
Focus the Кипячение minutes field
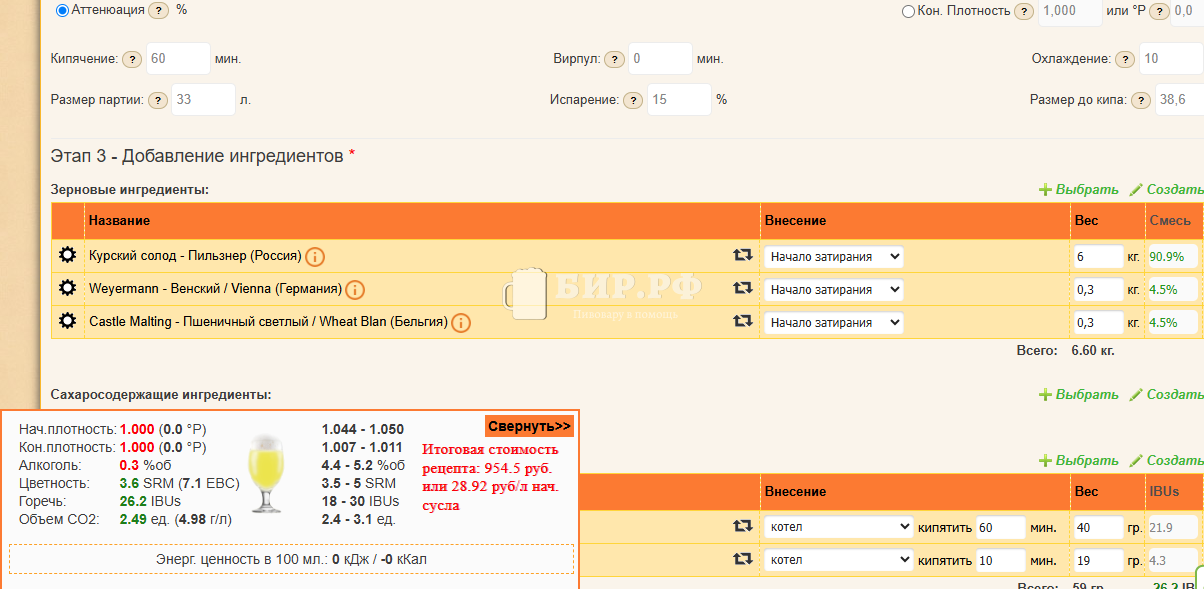178,59
